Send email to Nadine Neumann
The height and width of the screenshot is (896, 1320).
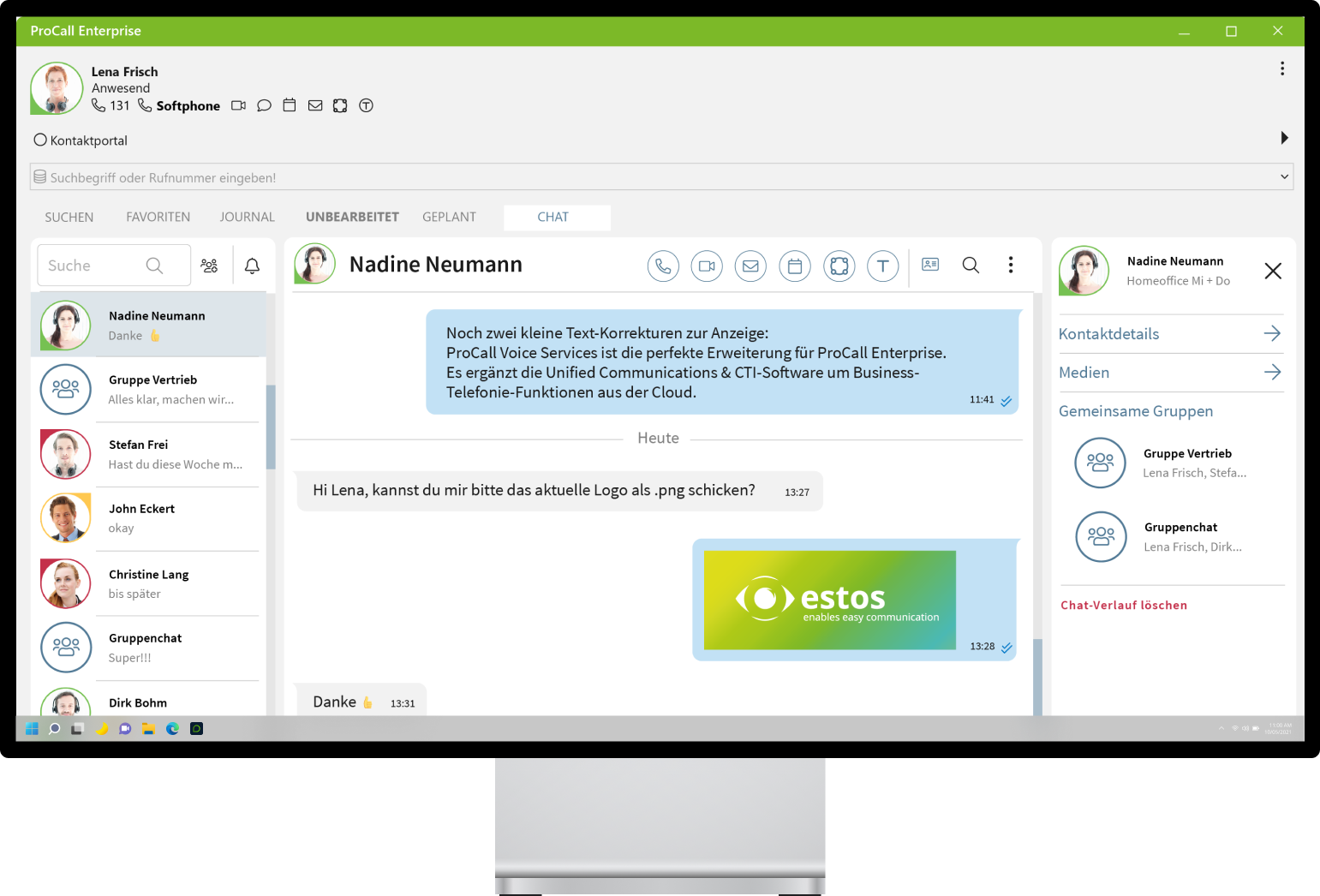750,266
